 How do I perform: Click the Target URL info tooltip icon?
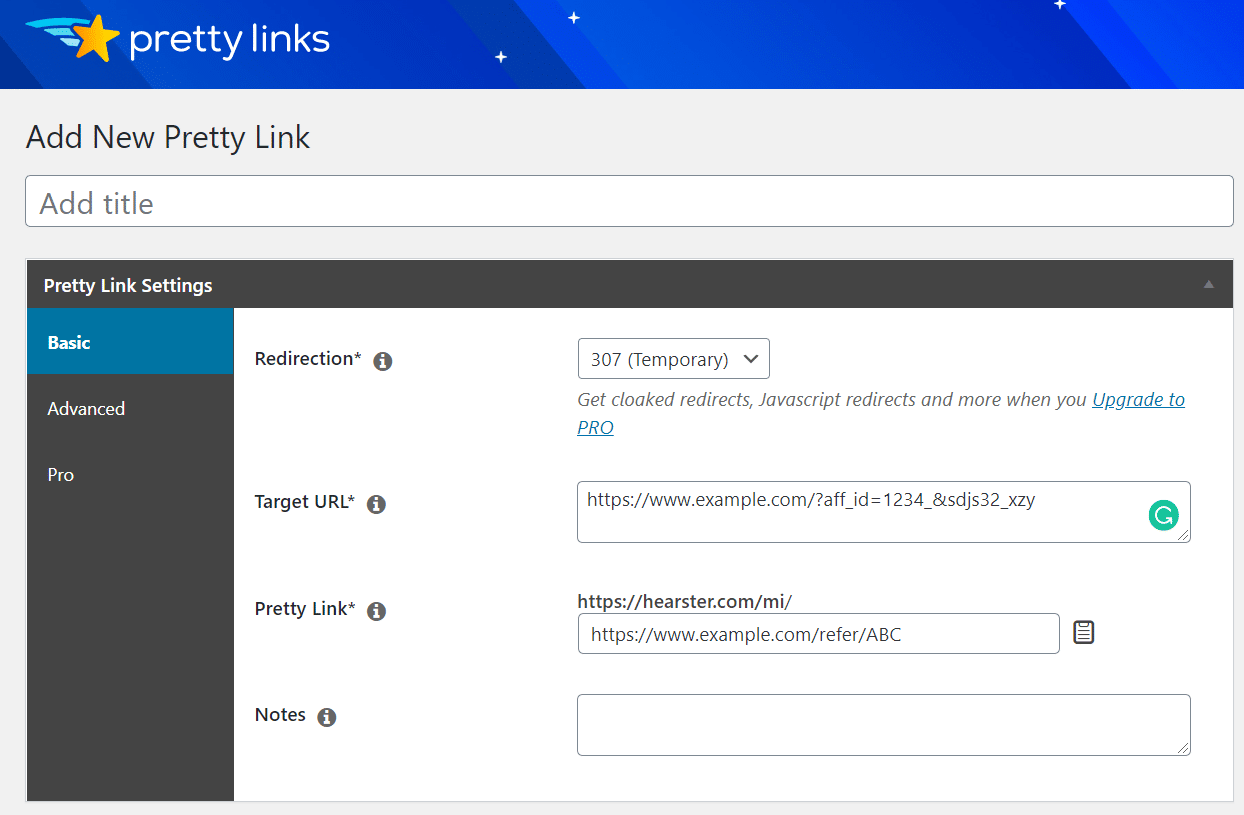(x=376, y=505)
